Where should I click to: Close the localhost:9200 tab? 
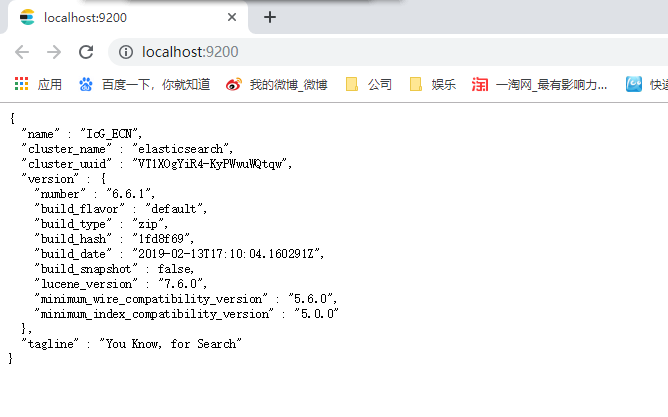pyautogui.click(x=232, y=17)
